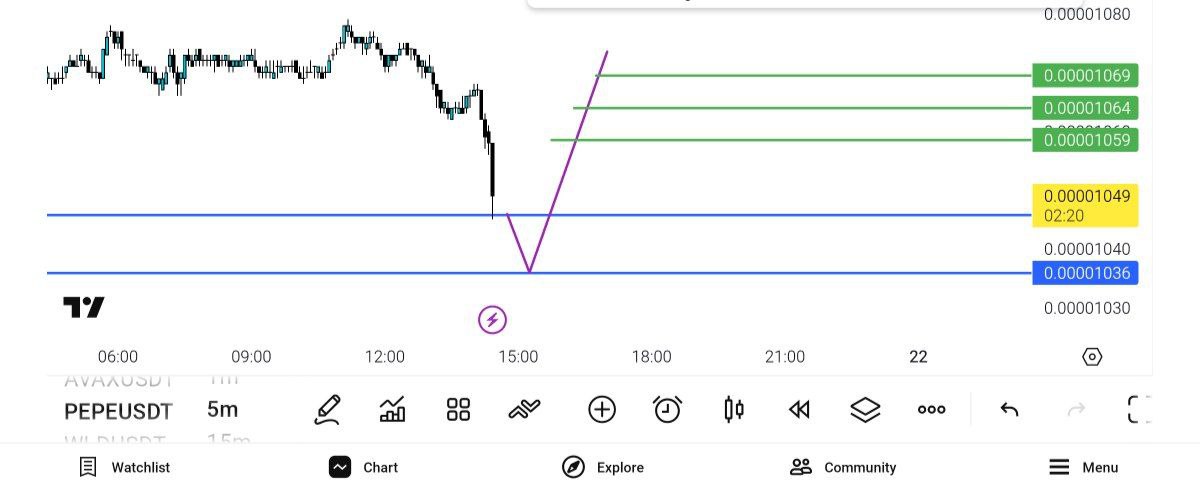Open the layout templates grid icon
The height and width of the screenshot is (492, 1200).
click(x=459, y=409)
